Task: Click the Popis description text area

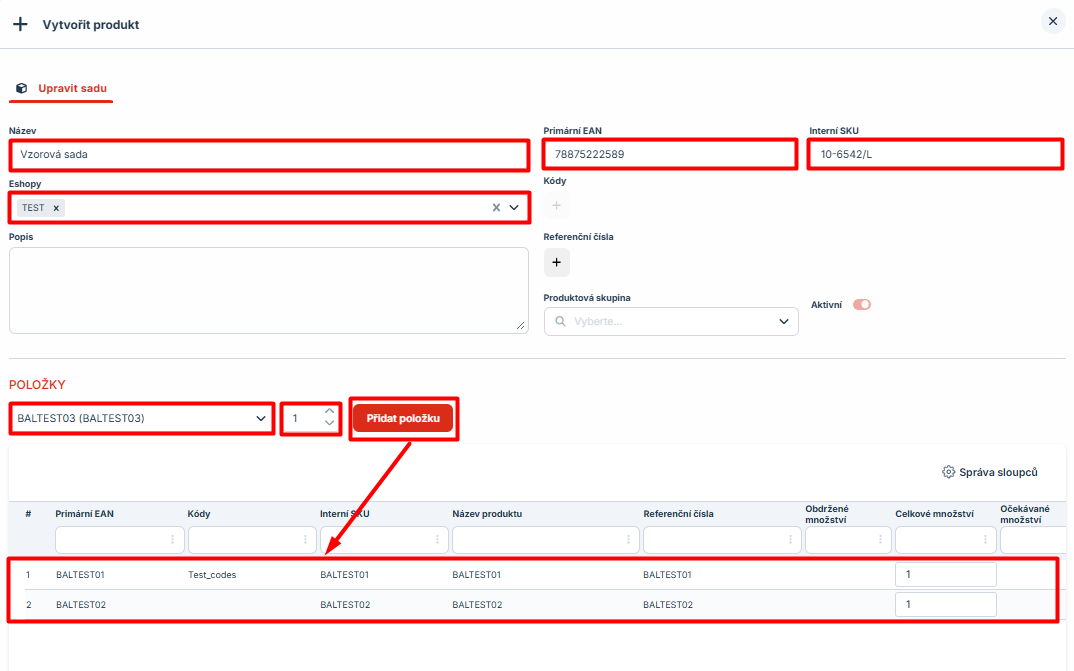Action: 268,290
